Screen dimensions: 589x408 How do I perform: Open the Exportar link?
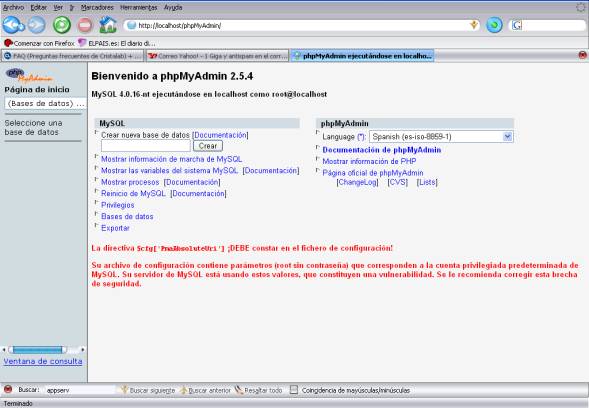tap(115, 228)
